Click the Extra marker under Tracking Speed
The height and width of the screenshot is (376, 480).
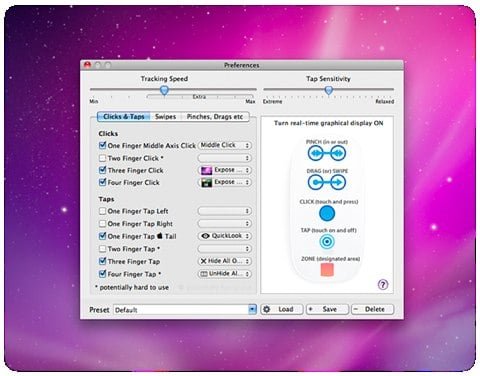point(199,97)
